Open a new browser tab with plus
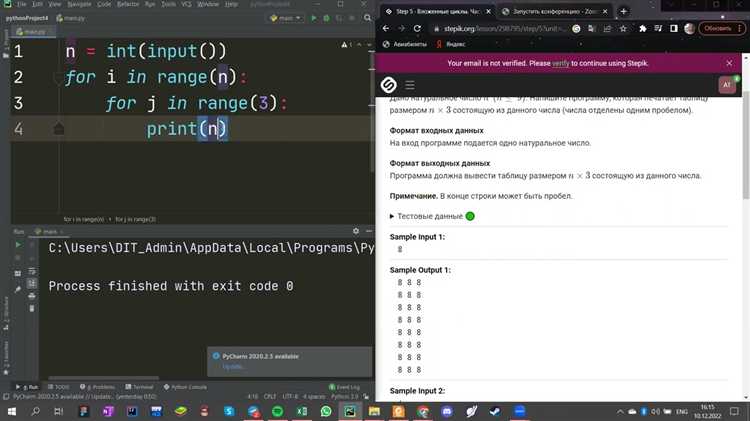Screen dimensions: 750x421 point(623,11)
